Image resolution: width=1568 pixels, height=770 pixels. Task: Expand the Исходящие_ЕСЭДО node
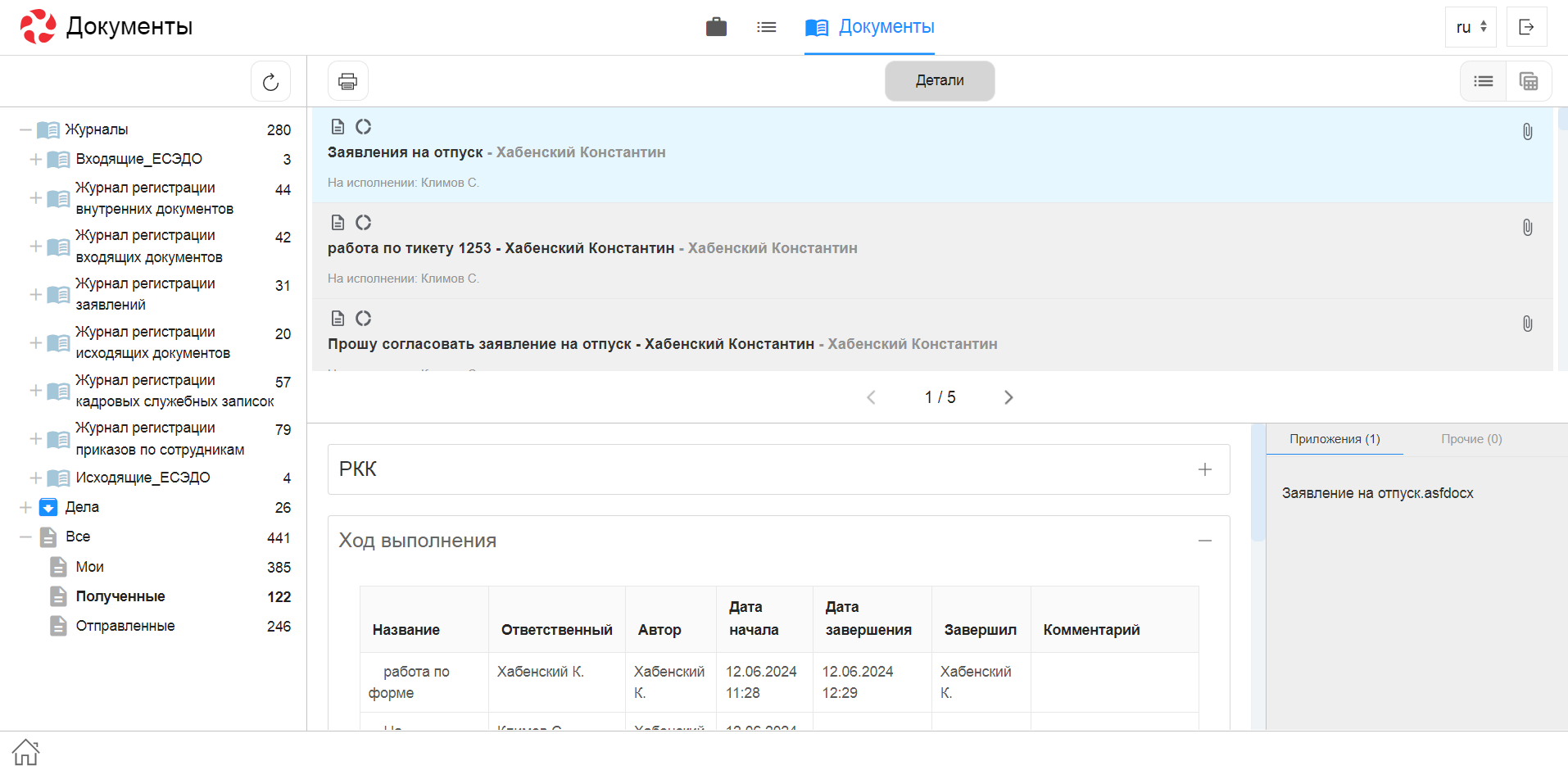click(x=35, y=478)
